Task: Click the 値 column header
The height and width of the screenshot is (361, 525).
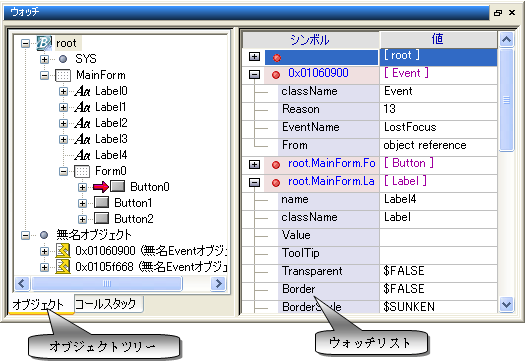Action: coord(438,40)
